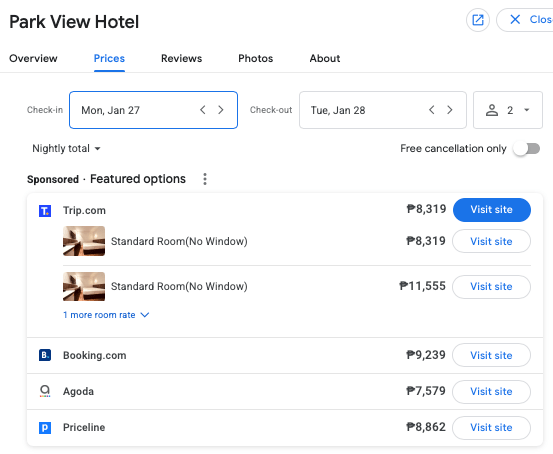The width and height of the screenshot is (553, 454).
Task: Click next day arrow for check-in date
Action: 221,110
